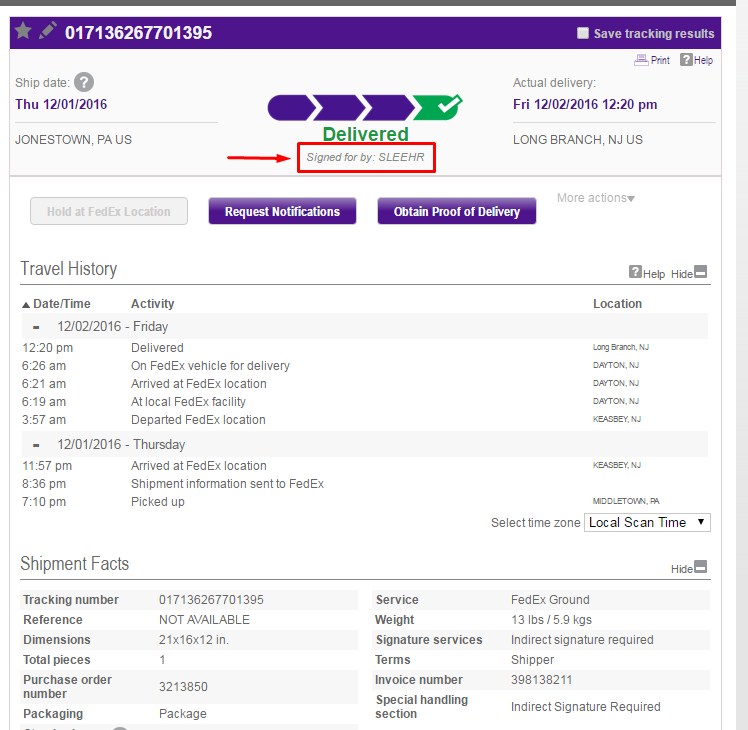Click 'Indirect Signature Required' special handling value
748x730 pixels.
pyautogui.click(x=585, y=707)
